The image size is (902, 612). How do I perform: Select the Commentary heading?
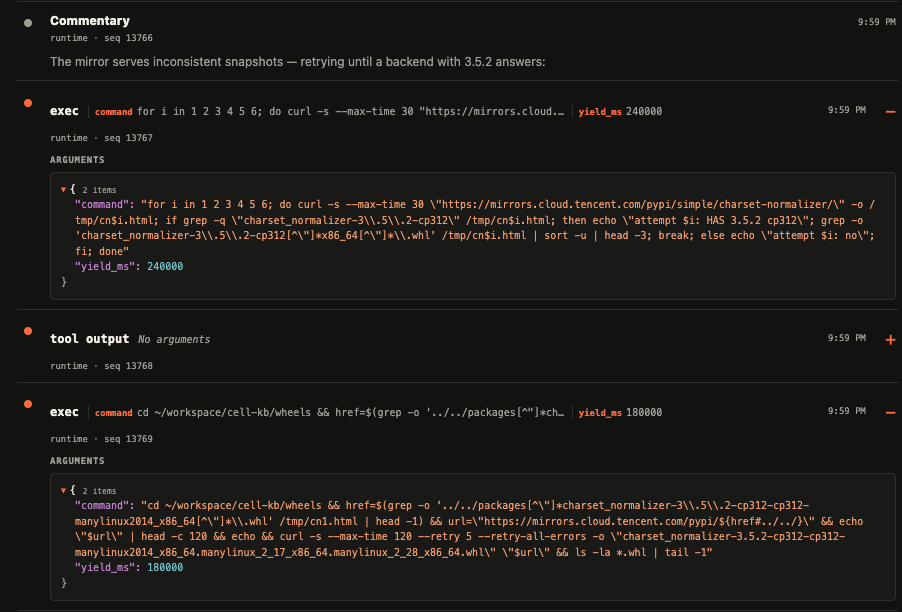tap(90, 21)
